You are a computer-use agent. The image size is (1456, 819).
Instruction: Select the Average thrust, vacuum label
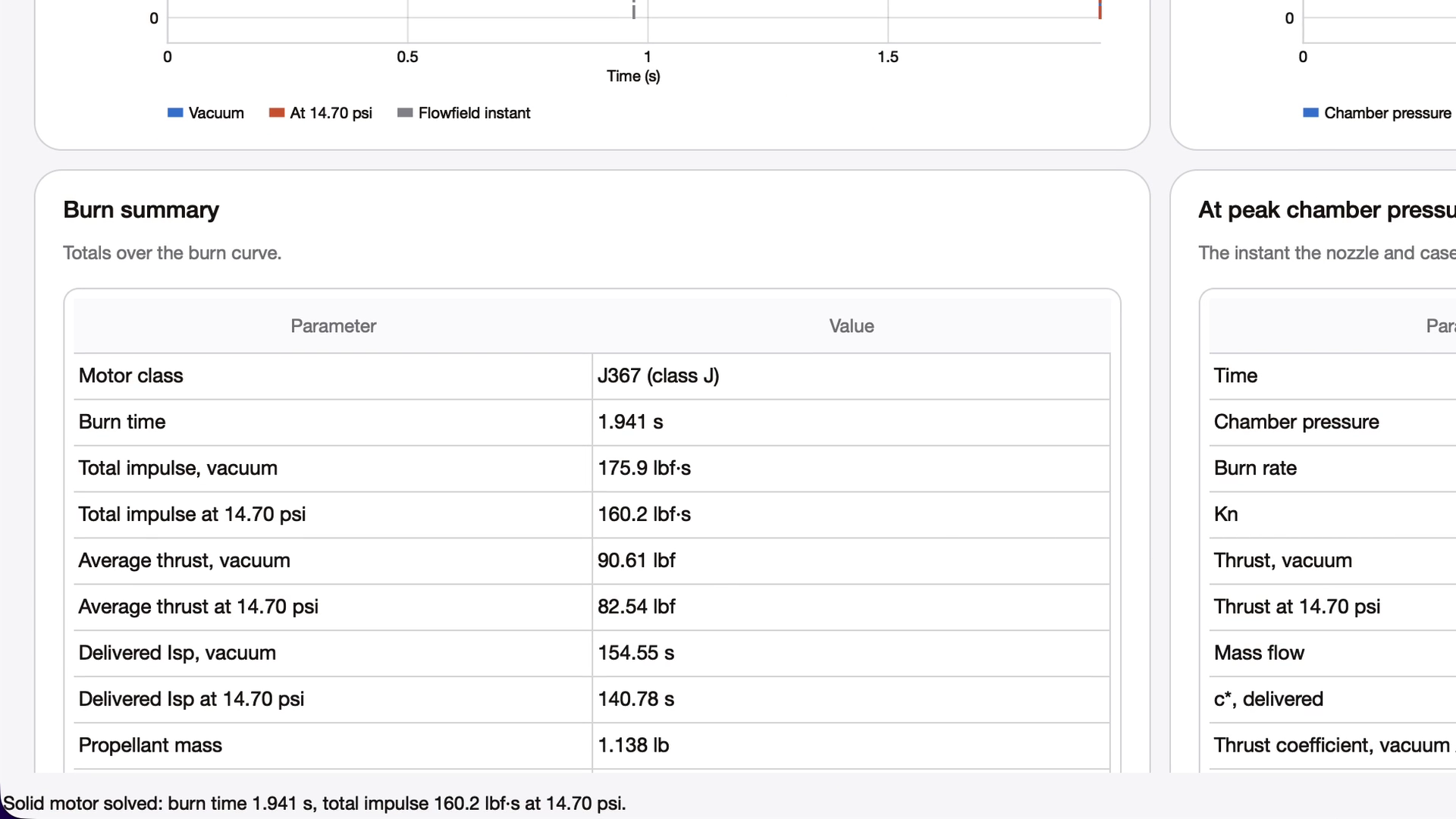tap(184, 561)
